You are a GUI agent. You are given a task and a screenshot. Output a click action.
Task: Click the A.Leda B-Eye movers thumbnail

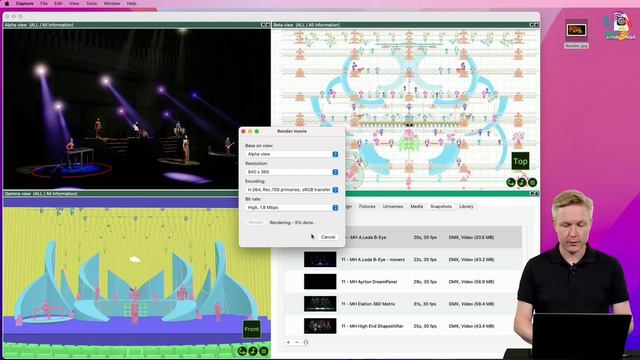pyautogui.click(x=320, y=260)
